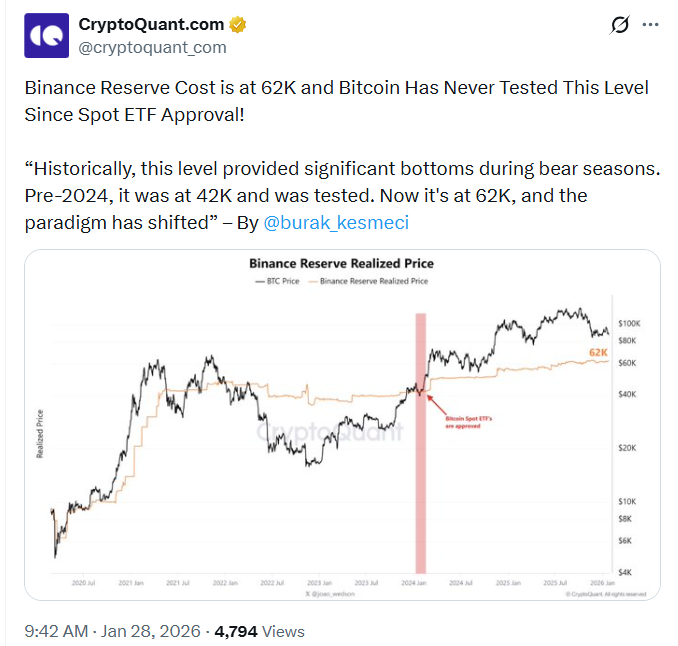Click the CryptoQuant profile avatar
Image resolution: width=678 pixels, height=646 pixels.
point(45,36)
